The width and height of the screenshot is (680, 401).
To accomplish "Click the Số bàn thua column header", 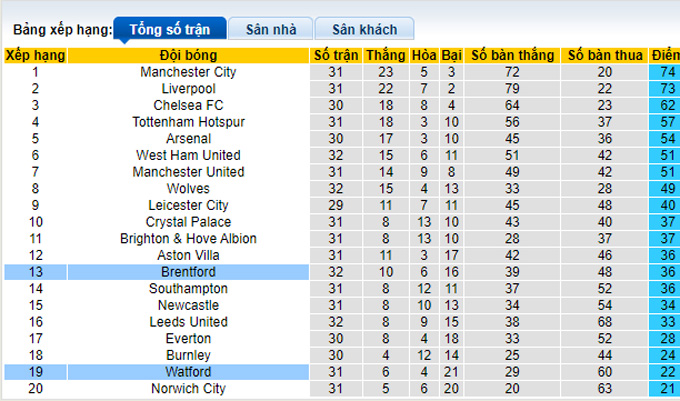I will tap(604, 55).
